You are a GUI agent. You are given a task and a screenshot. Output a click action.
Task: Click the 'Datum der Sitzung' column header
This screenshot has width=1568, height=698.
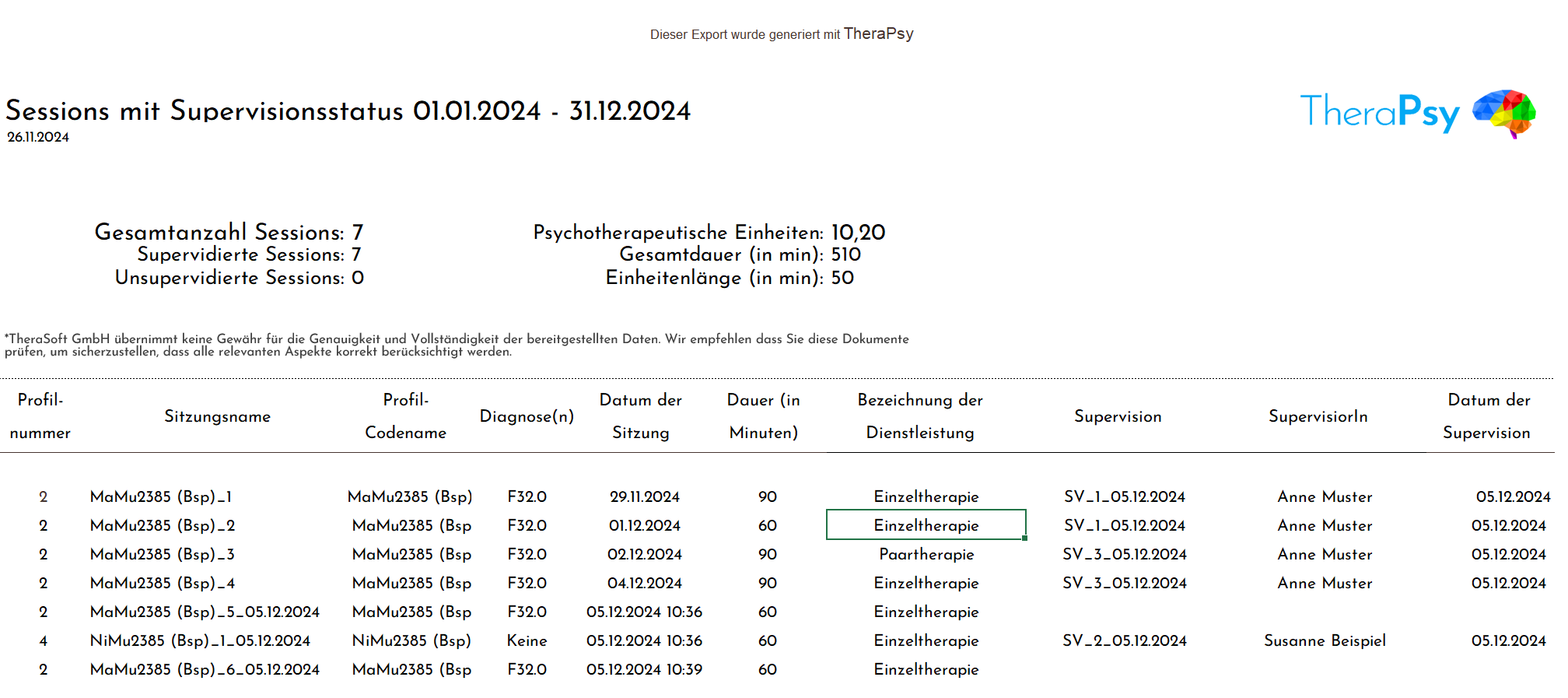pyautogui.click(x=641, y=416)
